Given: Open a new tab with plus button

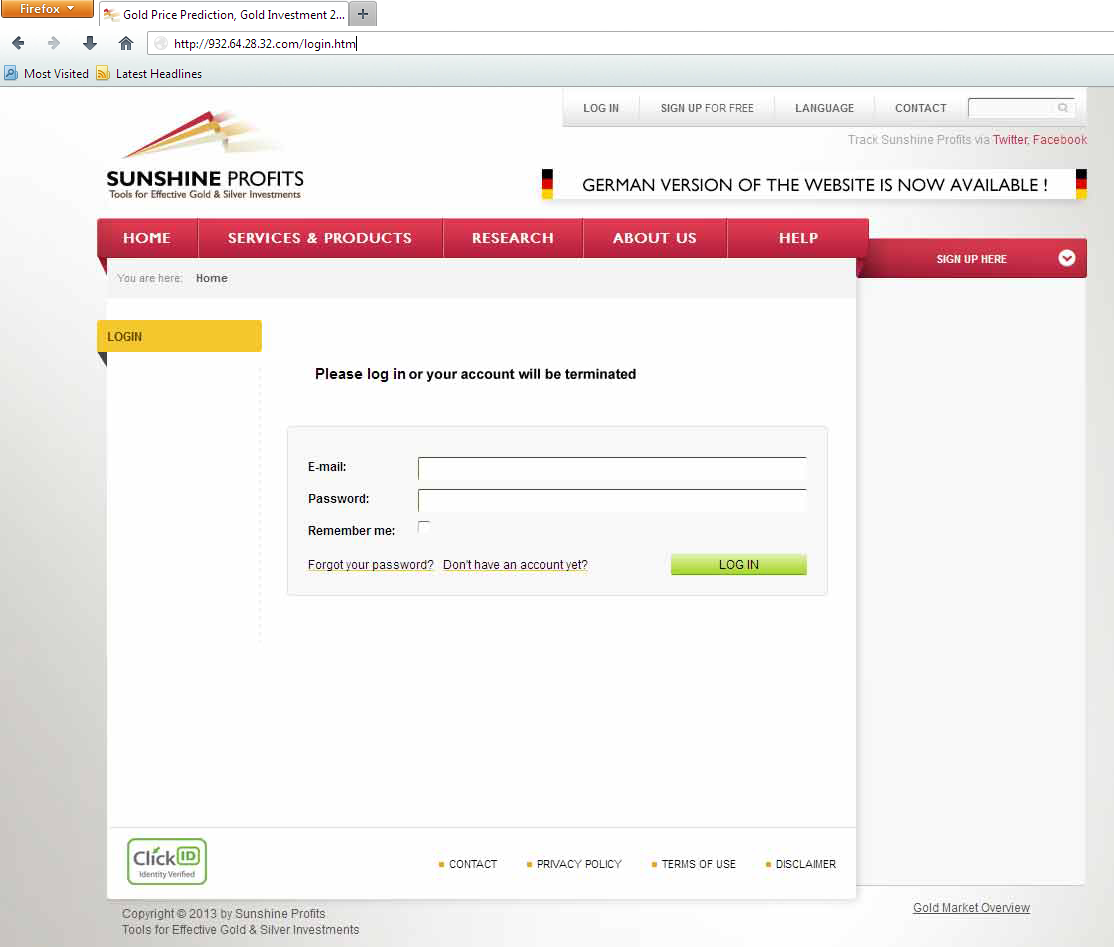Looking at the screenshot, I should coord(363,13).
